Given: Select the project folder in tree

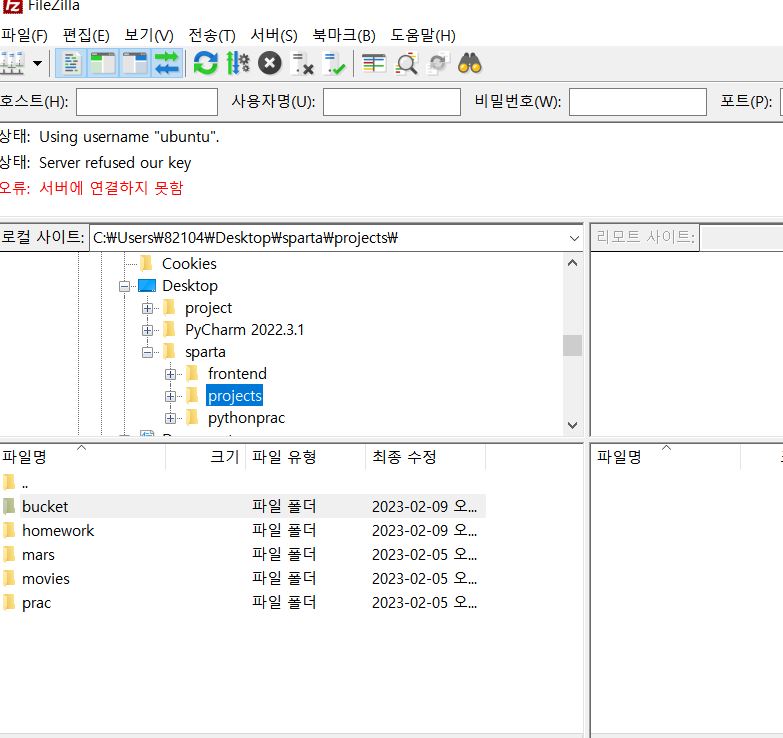Looking at the screenshot, I should pos(208,308).
